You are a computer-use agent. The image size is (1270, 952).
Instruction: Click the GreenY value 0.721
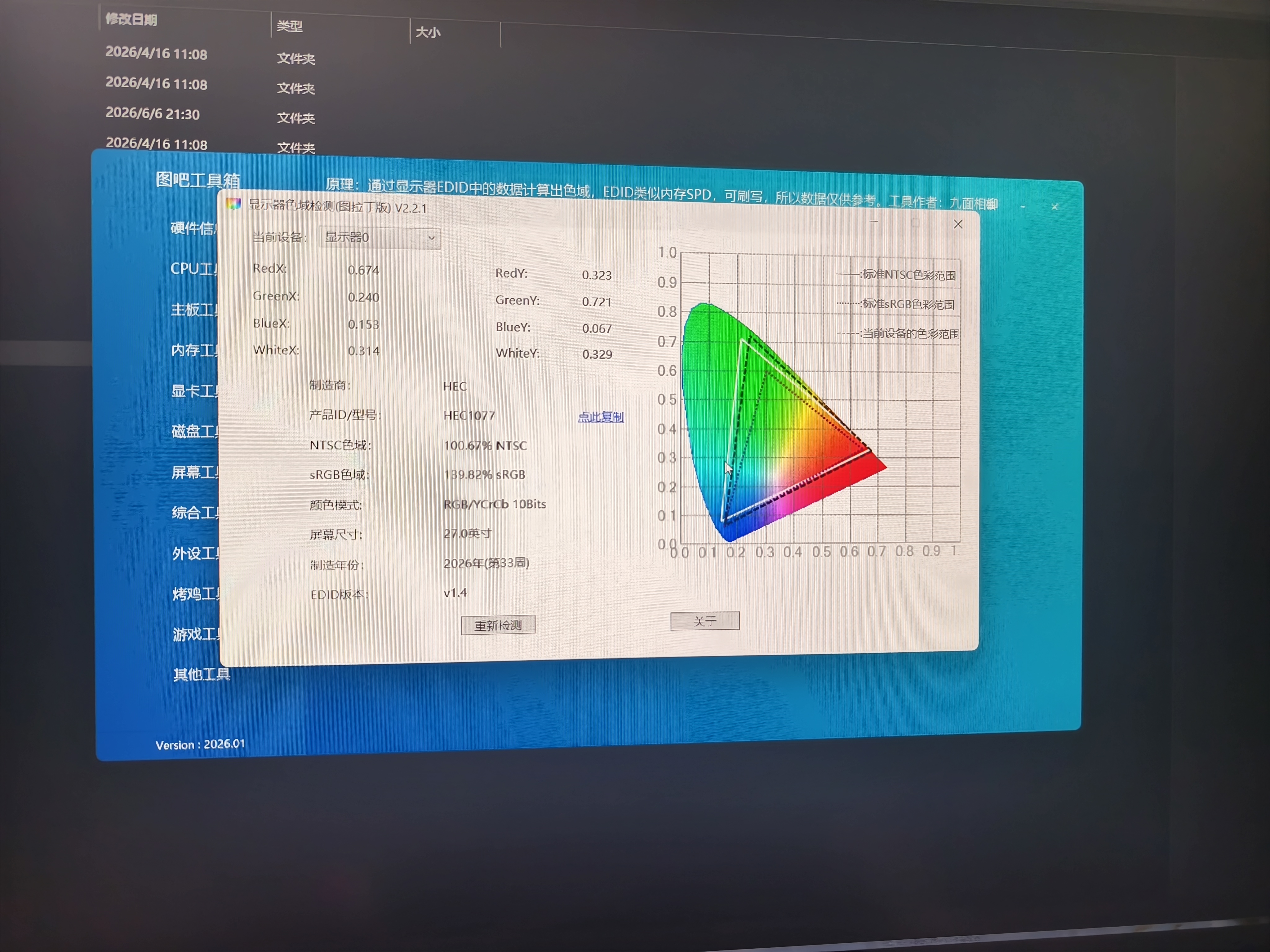(x=597, y=302)
